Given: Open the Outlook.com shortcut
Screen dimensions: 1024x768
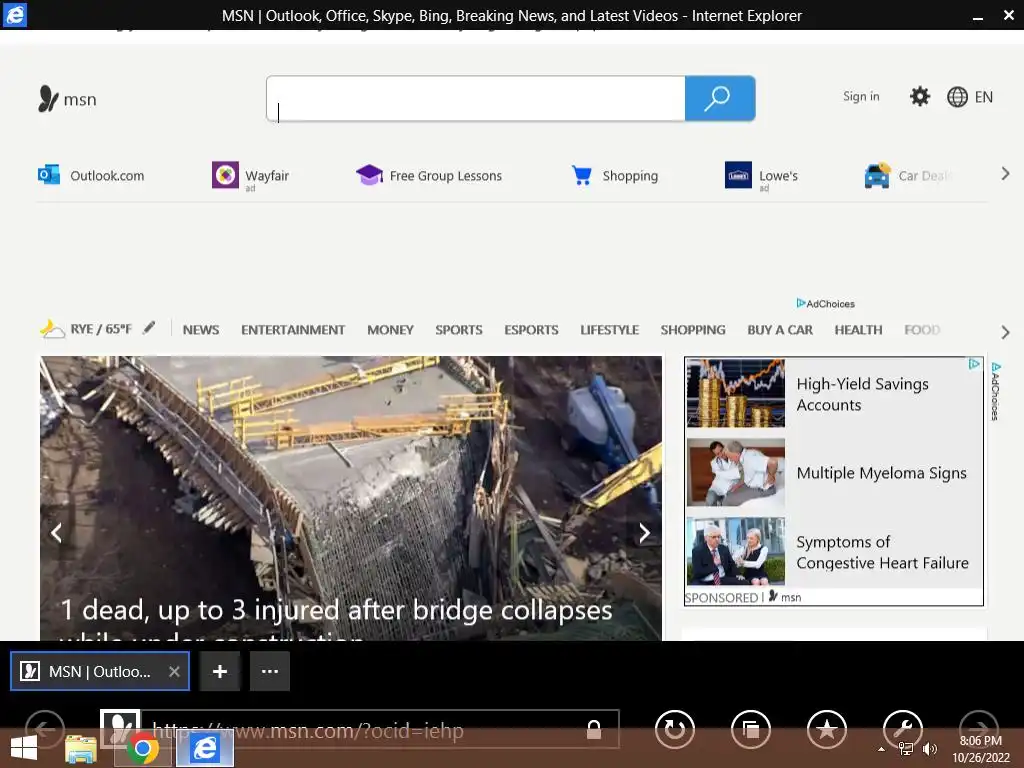Looking at the screenshot, I should click(x=91, y=175).
